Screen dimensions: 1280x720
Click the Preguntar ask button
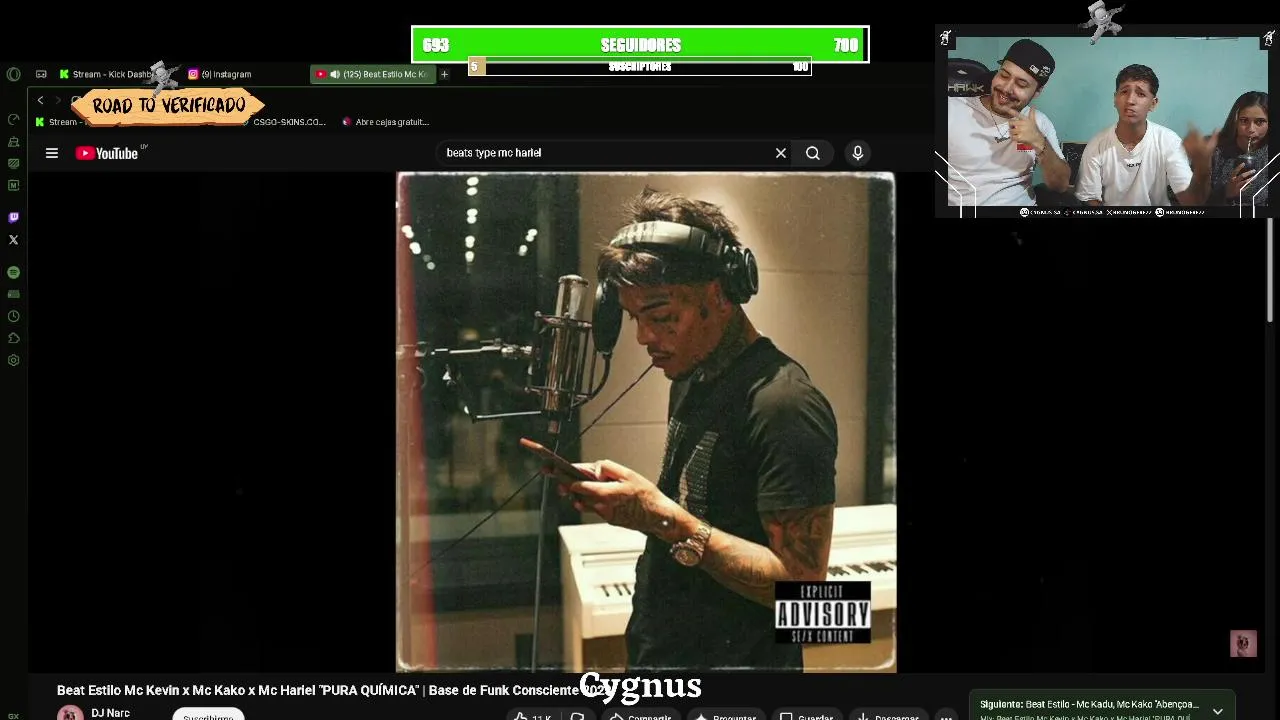pos(727,716)
